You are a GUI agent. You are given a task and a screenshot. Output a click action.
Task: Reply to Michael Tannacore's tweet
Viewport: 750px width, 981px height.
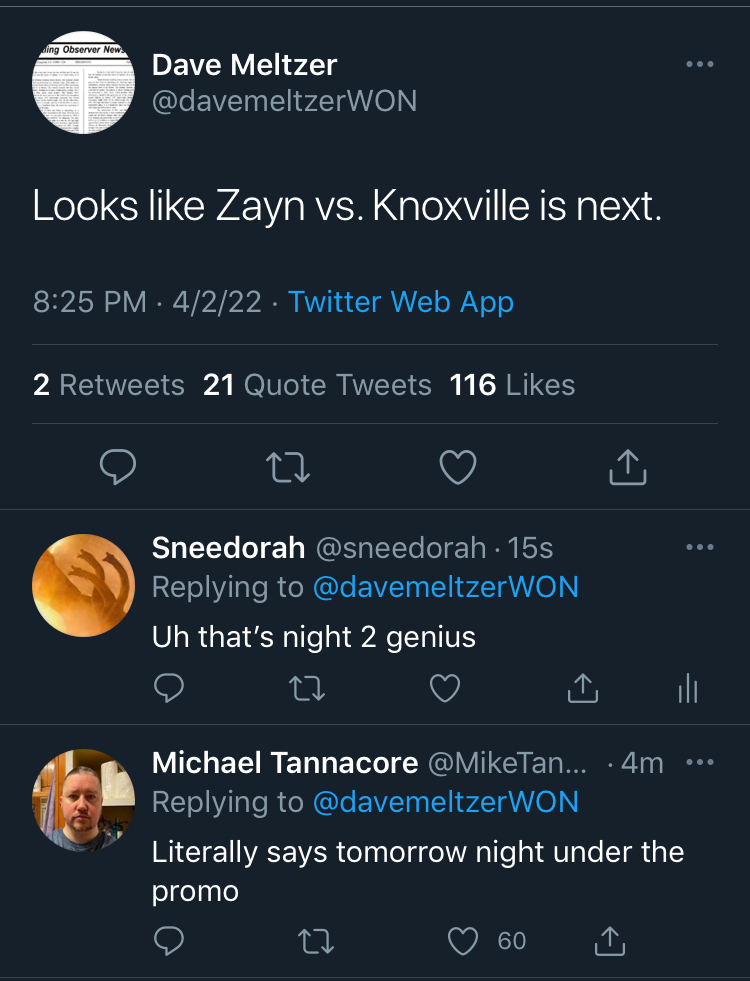(x=170, y=941)
